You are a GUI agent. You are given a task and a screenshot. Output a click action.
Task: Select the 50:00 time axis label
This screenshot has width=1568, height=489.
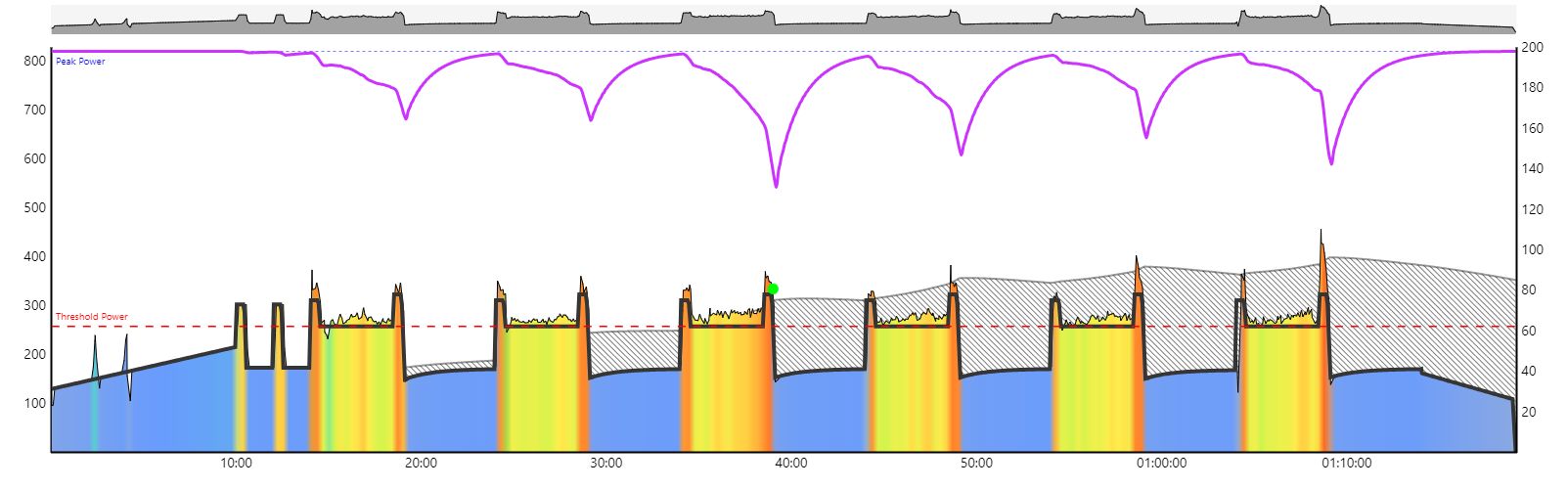click(x=975, y=464)
